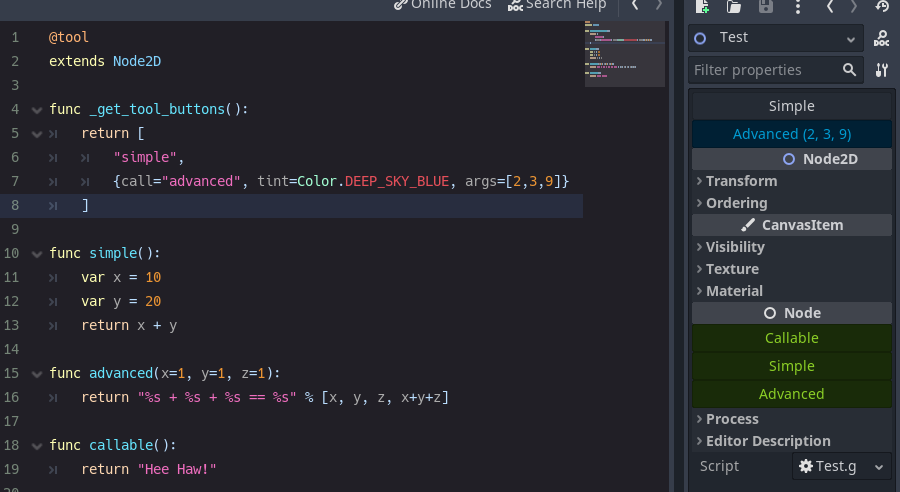Click the Script property label
The image size is (900, 492).
point(719,466)
